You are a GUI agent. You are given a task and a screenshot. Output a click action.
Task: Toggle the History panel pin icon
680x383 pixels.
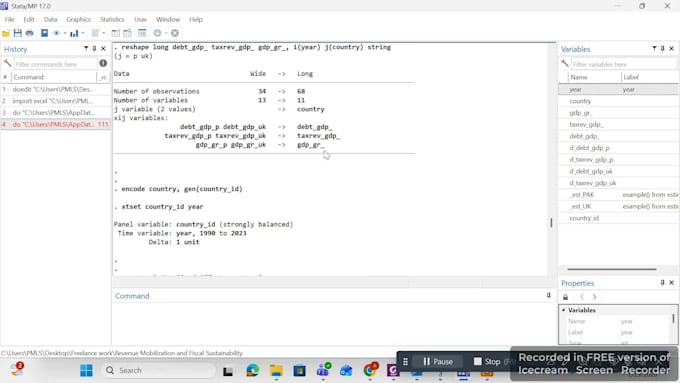tap(94, 49)
